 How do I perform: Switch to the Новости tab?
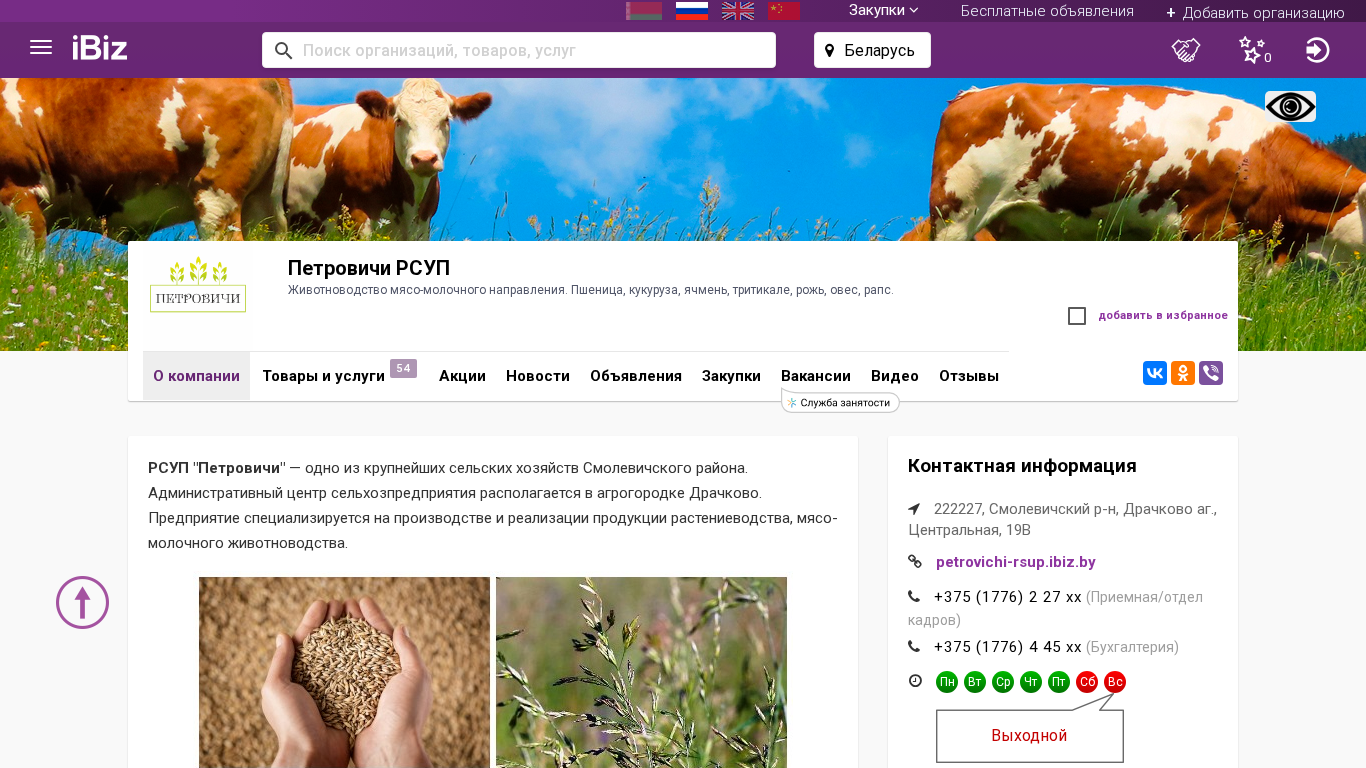click(x=538, y=376)
